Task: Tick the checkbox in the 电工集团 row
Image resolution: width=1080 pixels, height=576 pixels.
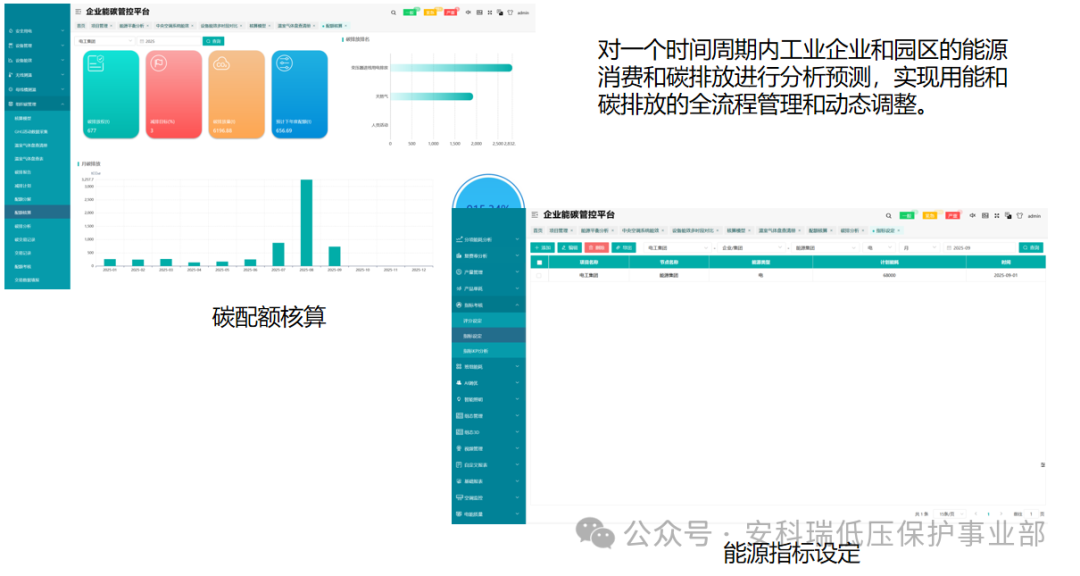Action: [x=539, y=276]
